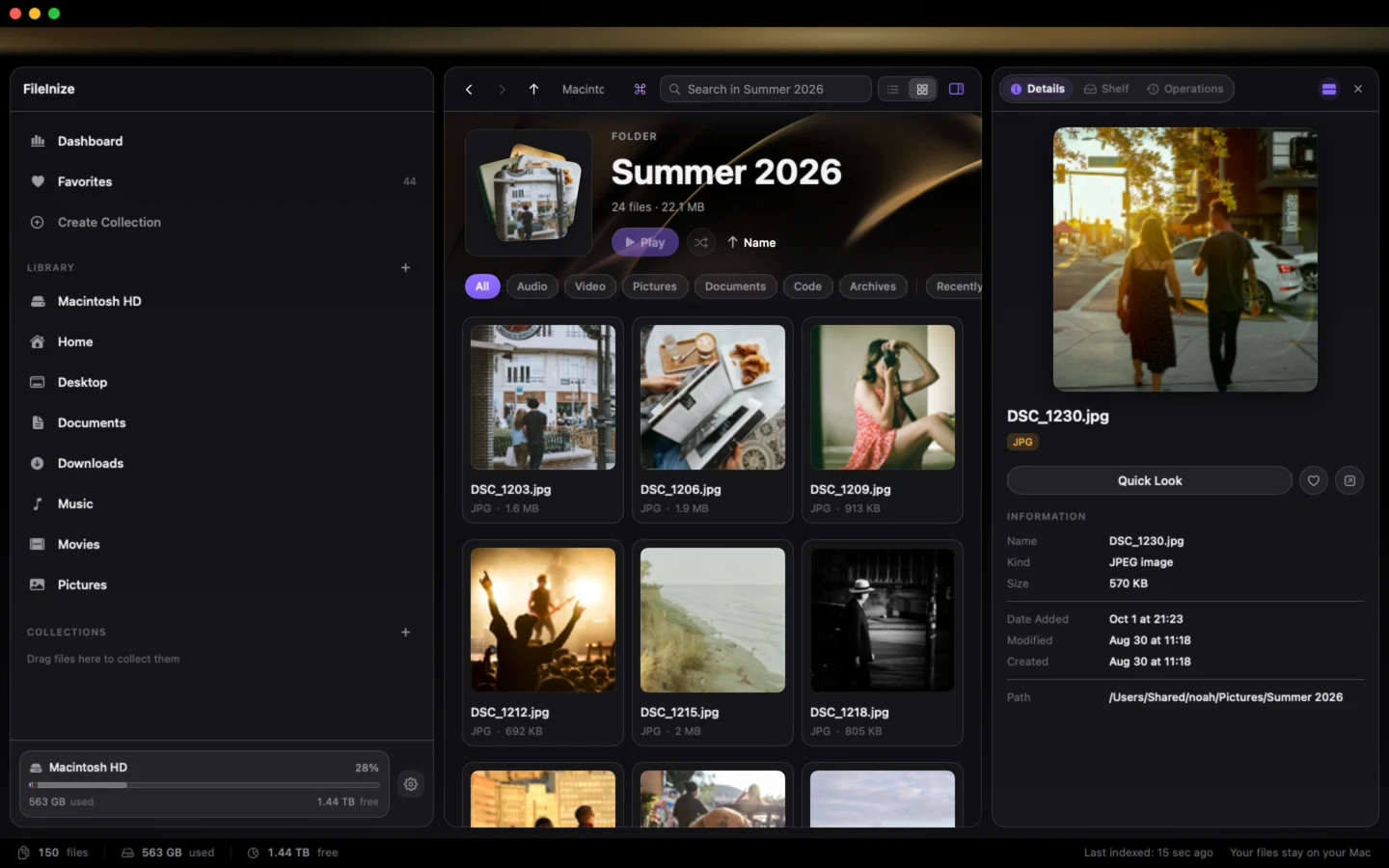Viewport: 1389px width, 868px height.
Task: Open the Dashboard
Action: 222,141
